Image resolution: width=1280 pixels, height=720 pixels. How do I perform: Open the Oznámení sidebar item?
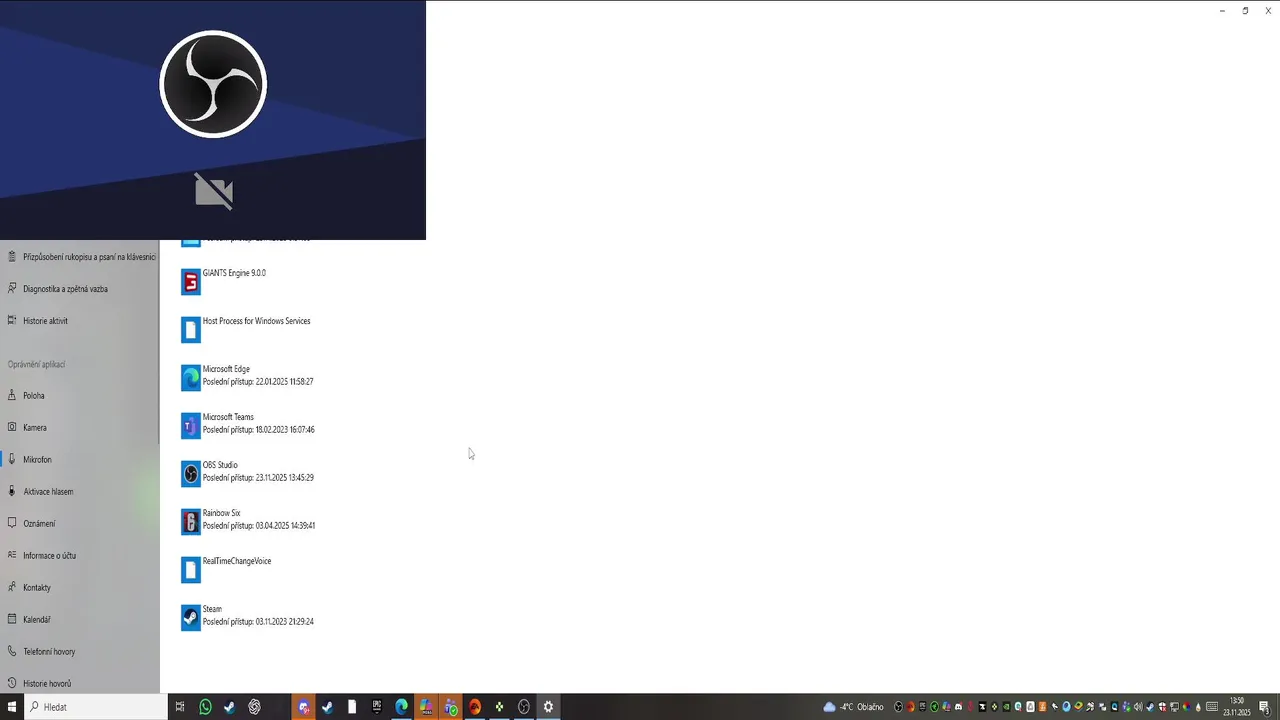point(80,523)
